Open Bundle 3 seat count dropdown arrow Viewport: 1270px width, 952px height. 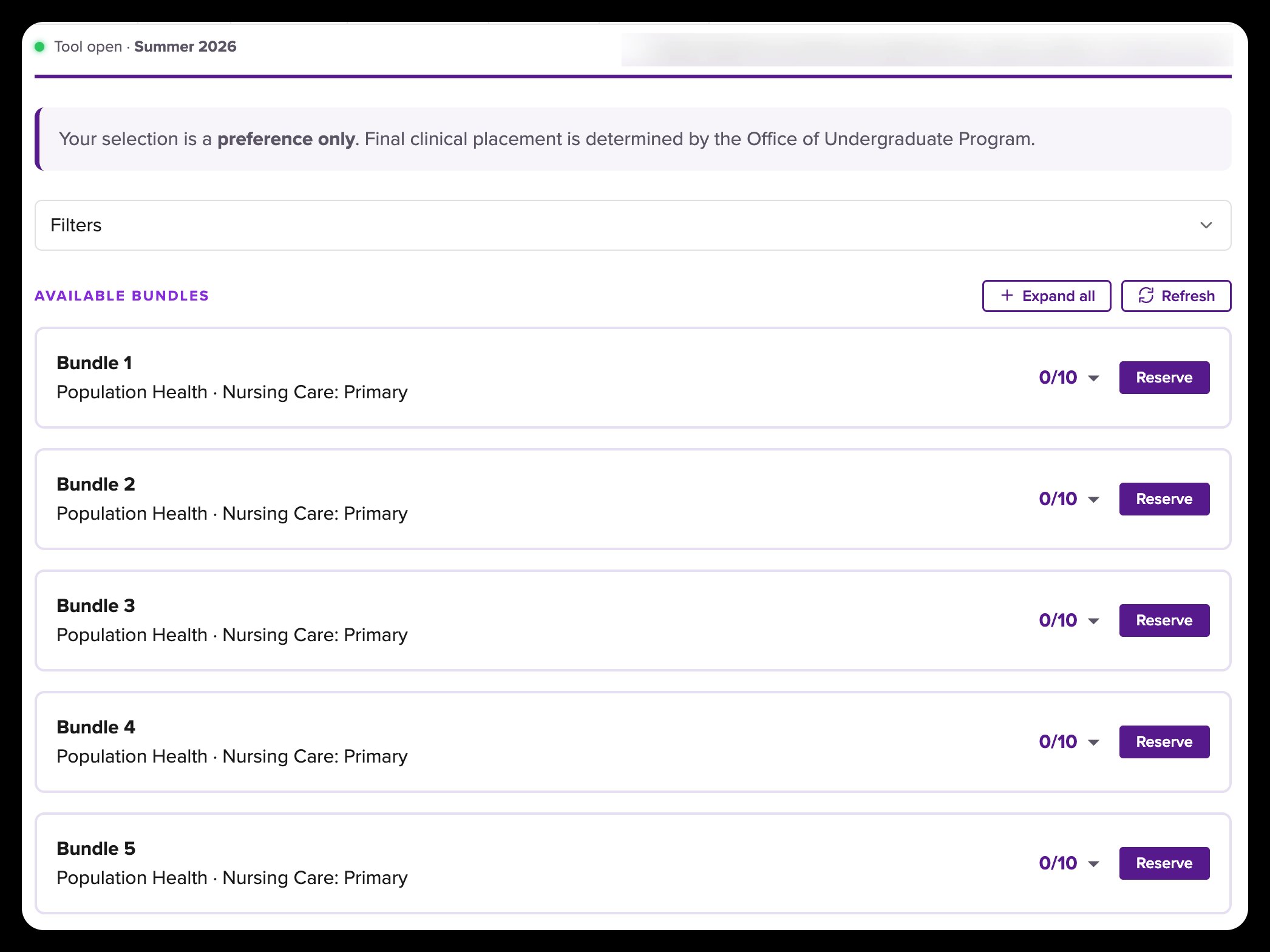(x=1093, y=621)
